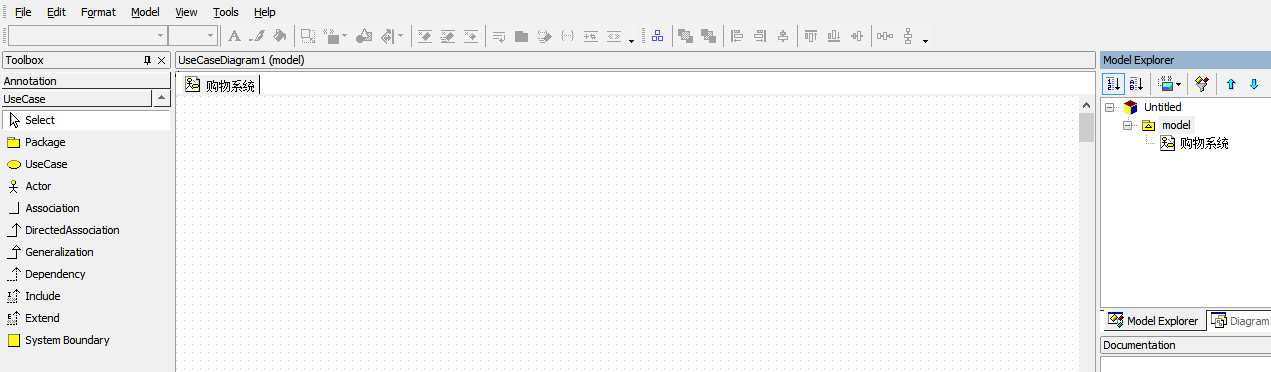Click the Space Equally Vertically icon
This screenshot has height=372, width=1271.
coord(908,36)
